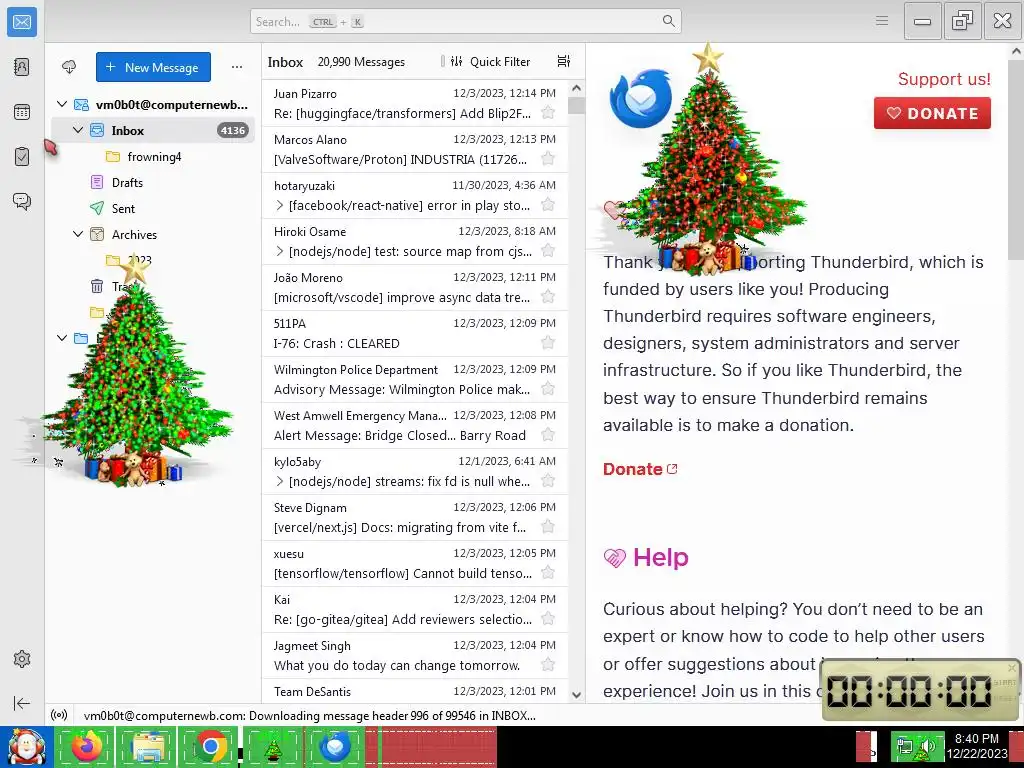Viewport: 1024px width, 768px height.
Task: Click the Get Messages cloud icon
Action: pos(69,67)
